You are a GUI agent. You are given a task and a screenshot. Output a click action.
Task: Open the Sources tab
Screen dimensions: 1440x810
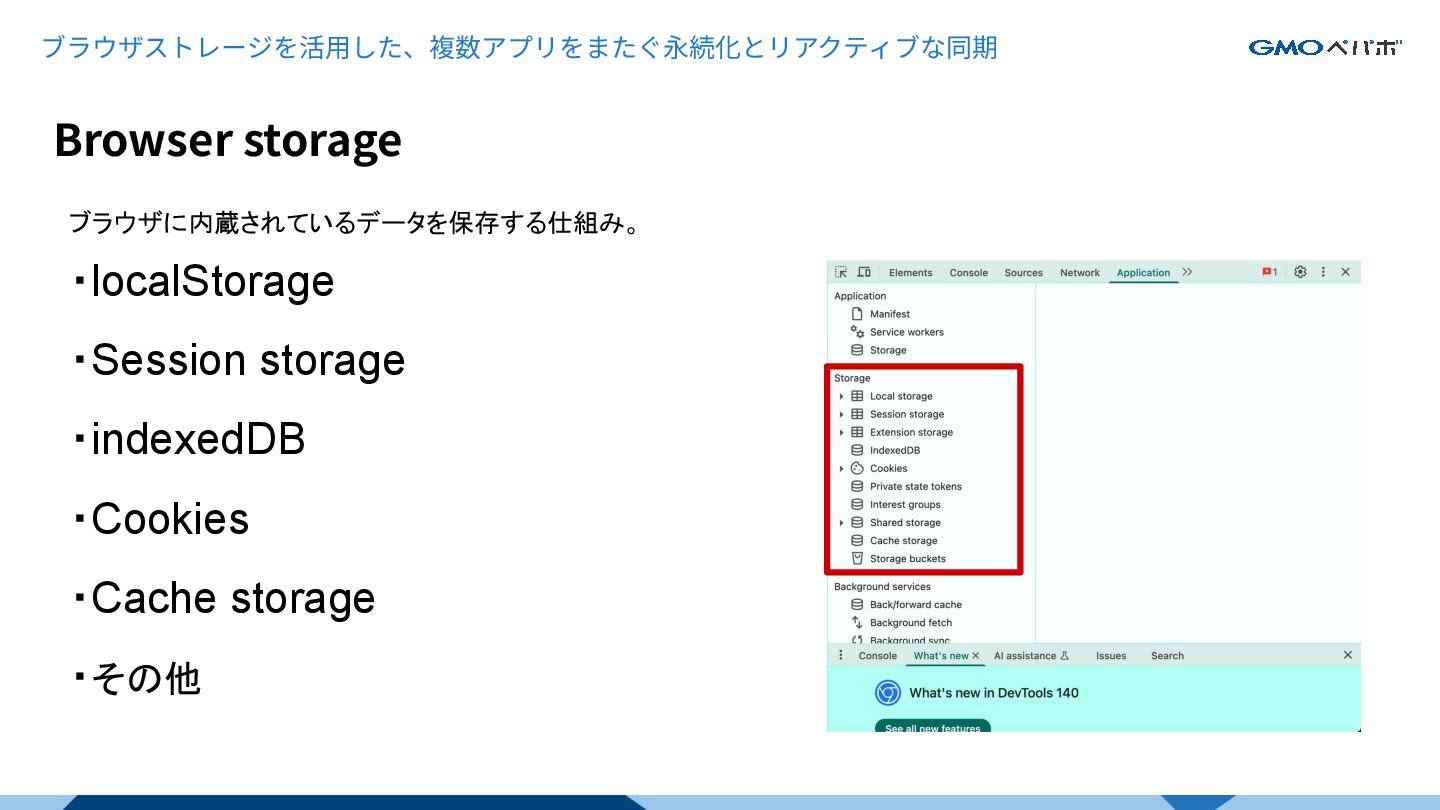click(1023, 272)
